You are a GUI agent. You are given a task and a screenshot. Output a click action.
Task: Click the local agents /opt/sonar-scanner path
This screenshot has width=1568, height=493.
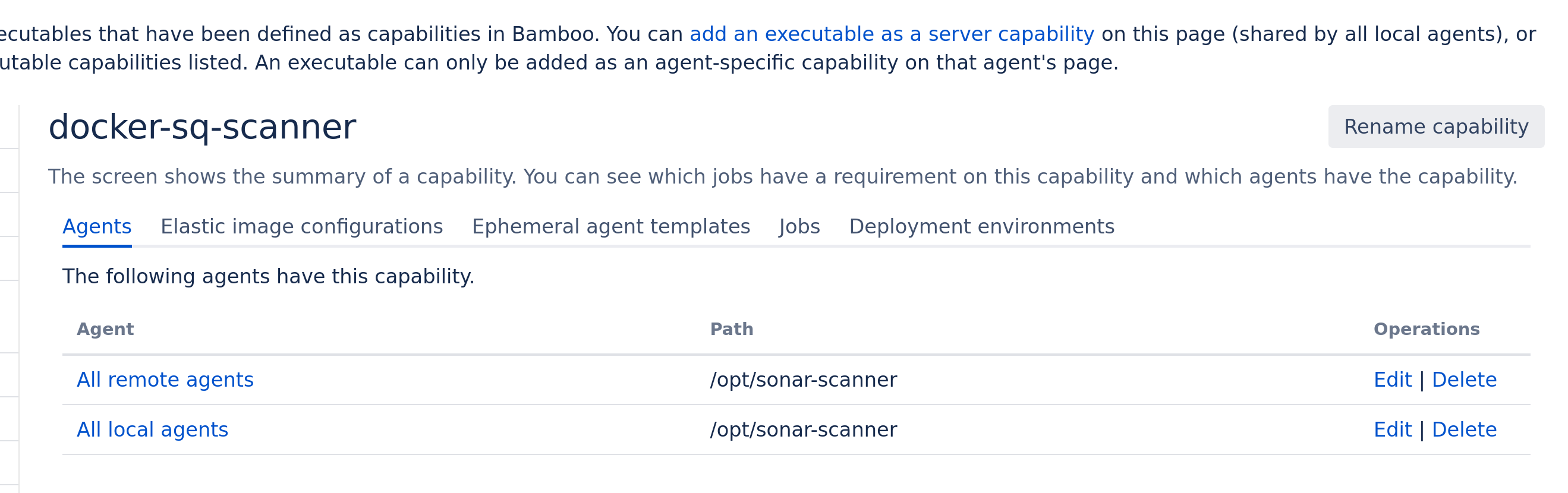pyautogui.click(x=803, y=429)
